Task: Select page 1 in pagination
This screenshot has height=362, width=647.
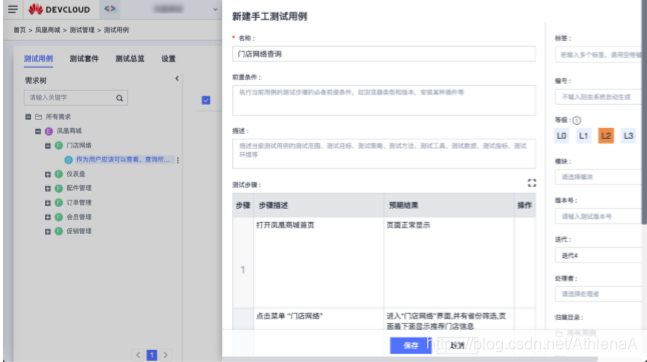Action: [152, 355]
